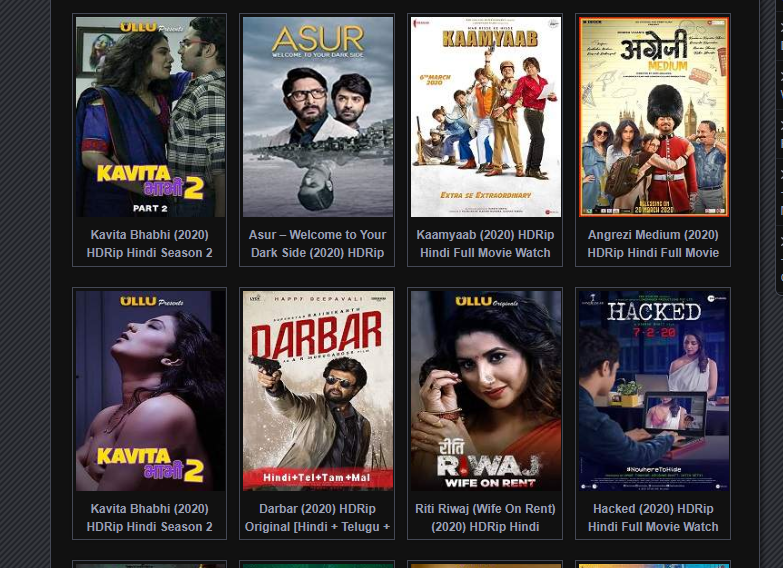783x568 pixels.
Task: Select the purple Kavita Bhabhi 2 poster without Part 2 label
Action: pos(150,391)
